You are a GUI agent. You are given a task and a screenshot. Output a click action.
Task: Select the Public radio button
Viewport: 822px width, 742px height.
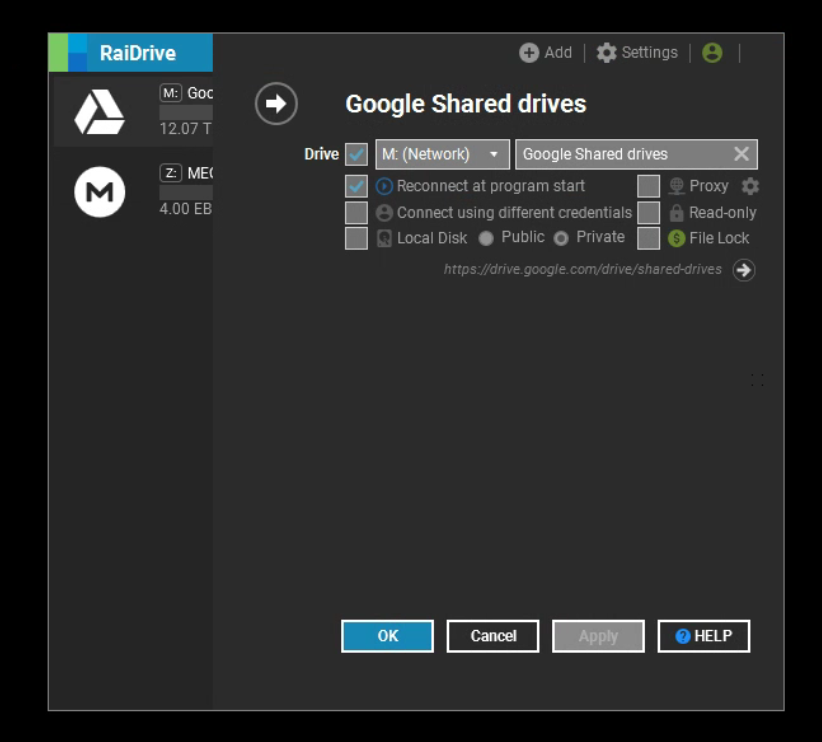pyautogui.click(x=486, y=238)
